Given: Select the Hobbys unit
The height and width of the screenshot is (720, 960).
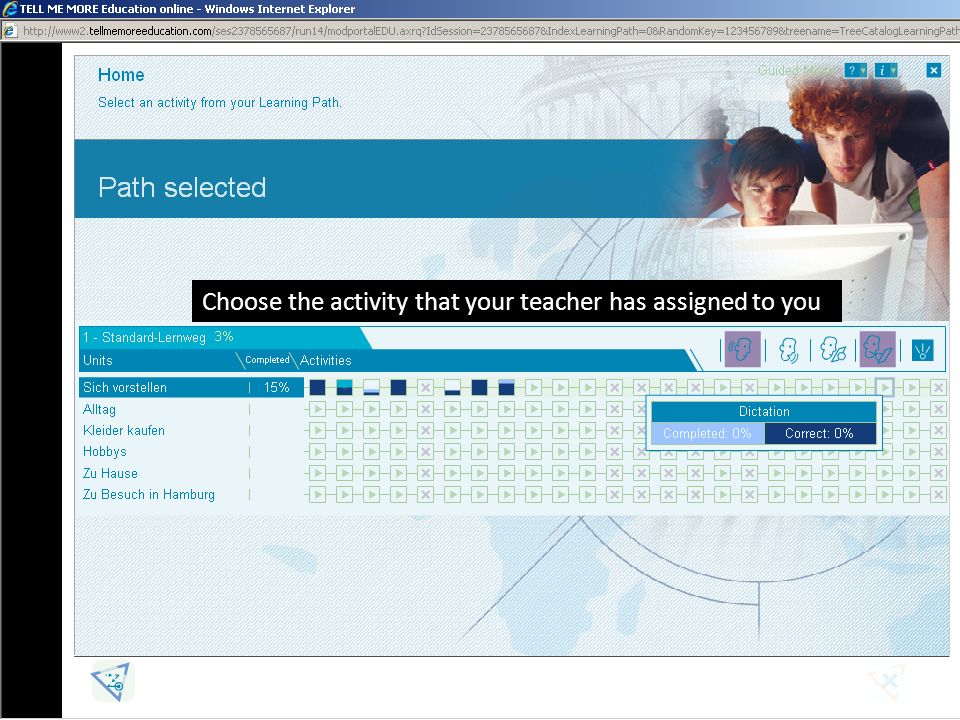Looking at the screenshot, I should (x=105, y=452).
